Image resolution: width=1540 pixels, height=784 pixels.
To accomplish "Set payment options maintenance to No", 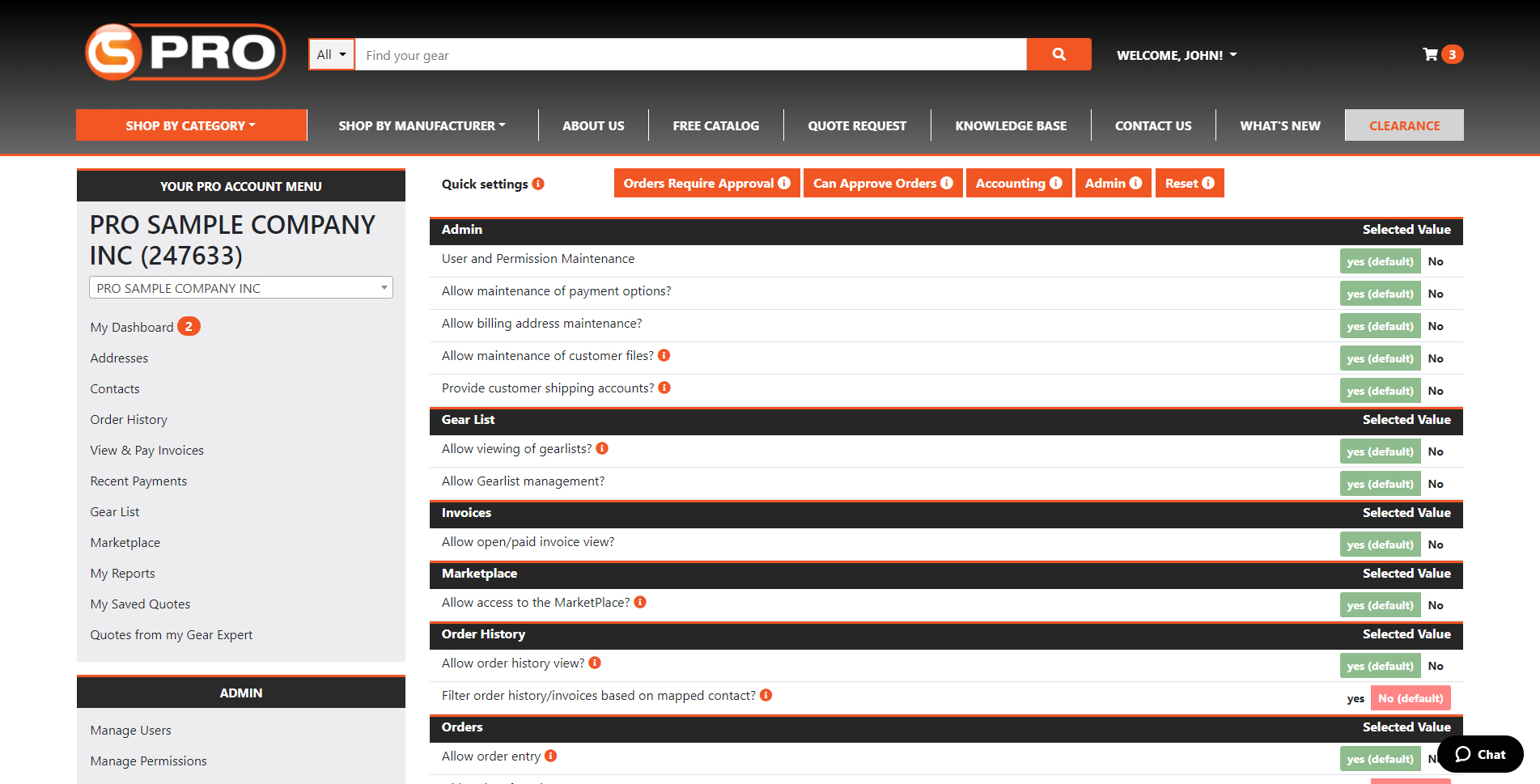I will (1436, 294).
